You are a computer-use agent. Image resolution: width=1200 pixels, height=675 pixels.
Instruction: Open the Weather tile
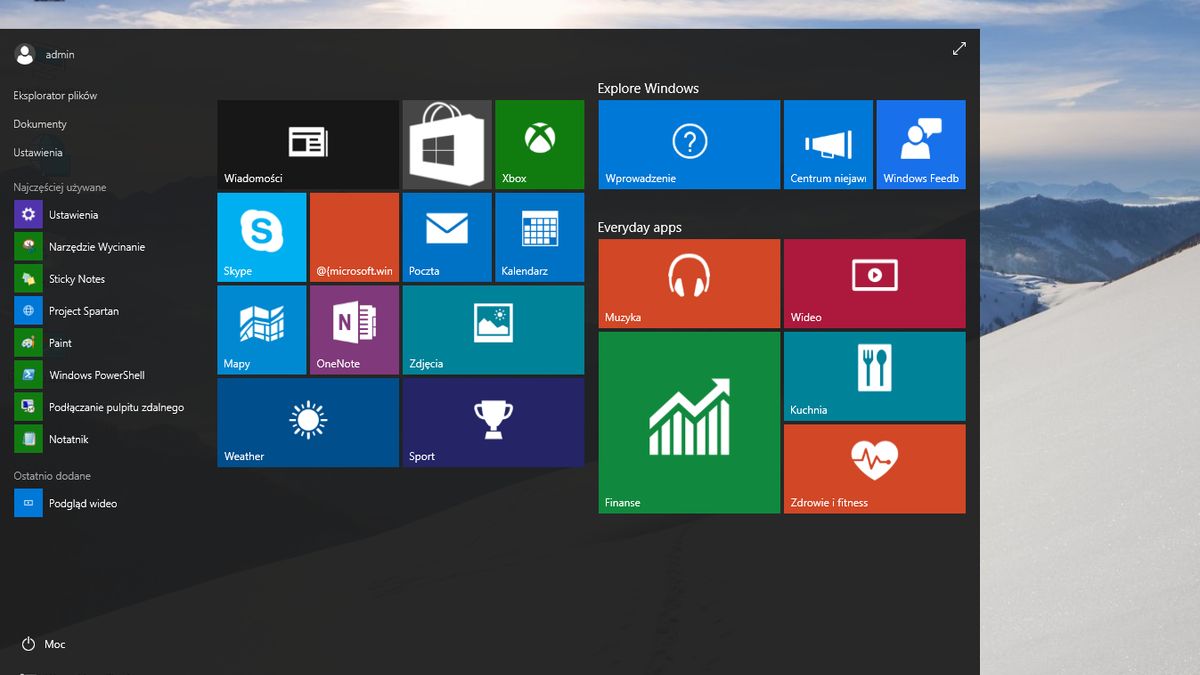(308, 422)
